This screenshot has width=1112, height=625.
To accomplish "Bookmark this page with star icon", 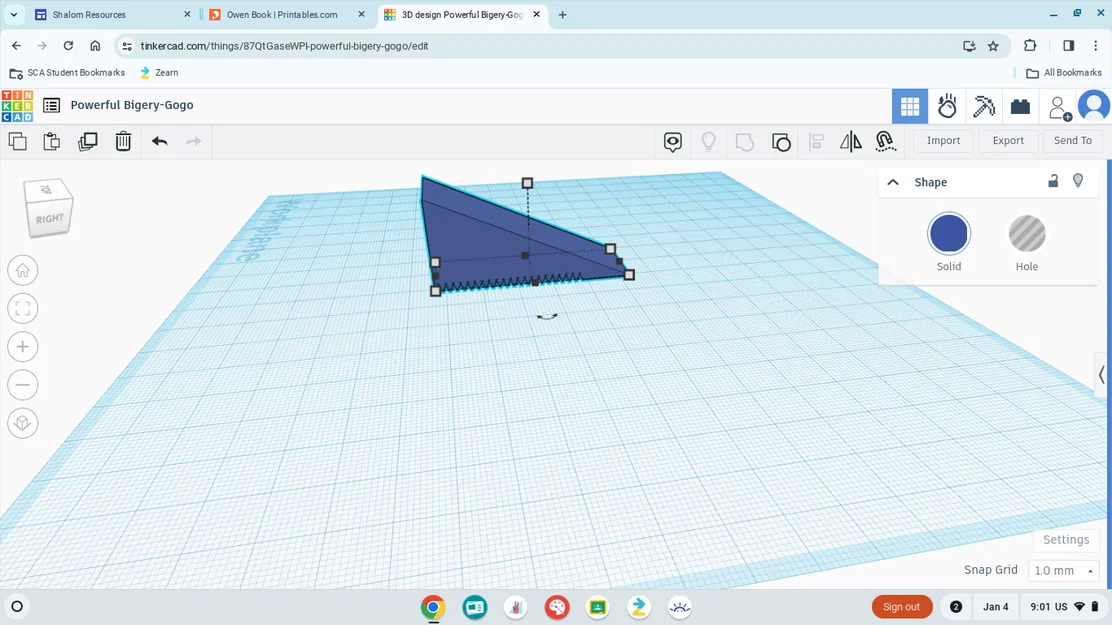I will click(x=993, y=46).
